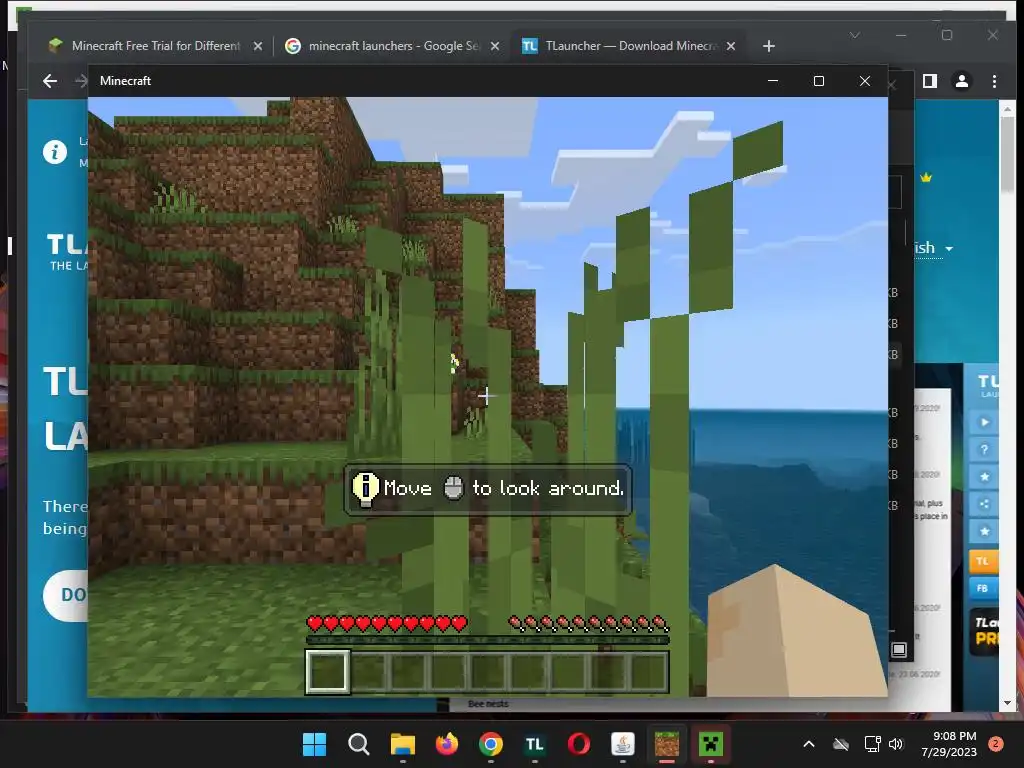Image resolution: width=1024 pixels, height=768 pixels.
Task: Open the notification badge showing 2
Action: pos(996,744)
